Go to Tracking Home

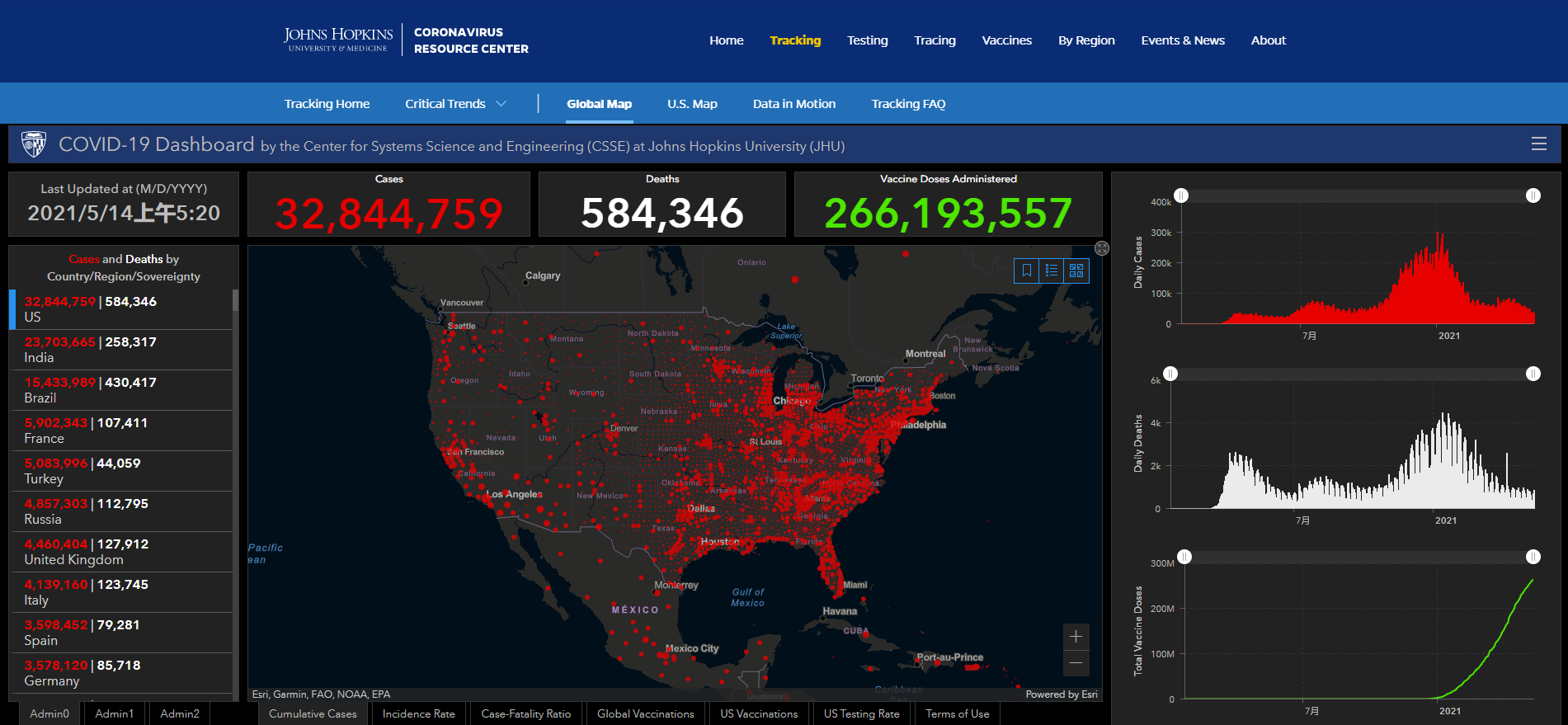point(327,104)
